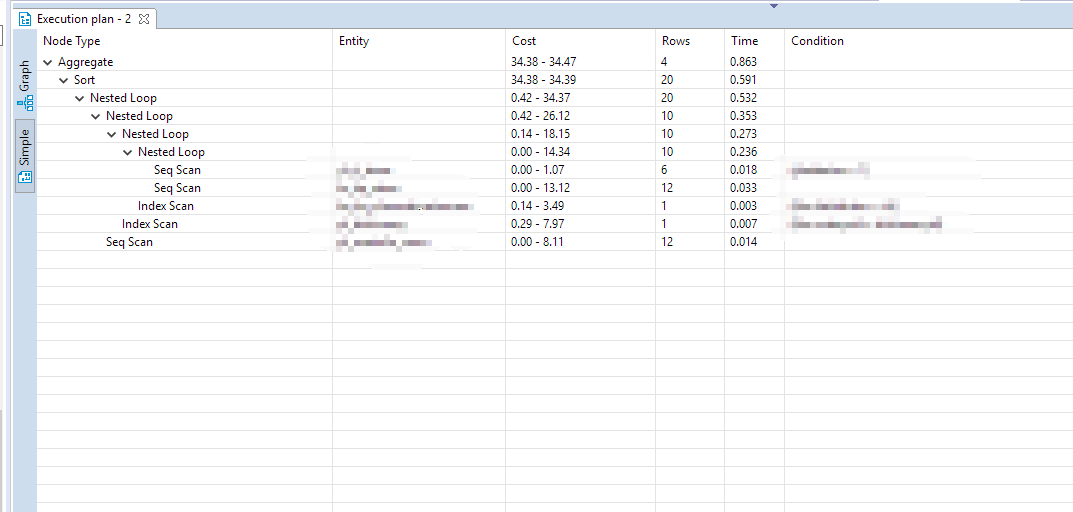Click the Execution plan tab icon

pyautogui.click(x=25, y=18)
